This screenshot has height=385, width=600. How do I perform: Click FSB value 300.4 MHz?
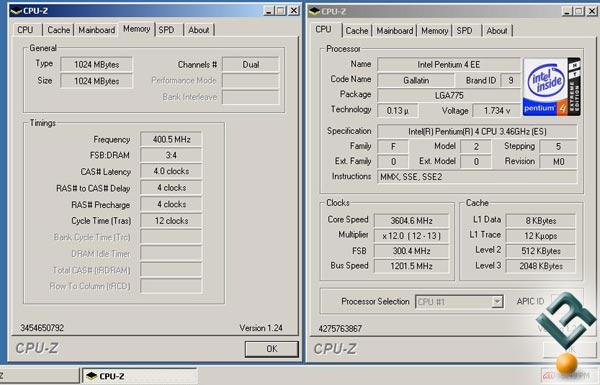[x=411, y=251]
